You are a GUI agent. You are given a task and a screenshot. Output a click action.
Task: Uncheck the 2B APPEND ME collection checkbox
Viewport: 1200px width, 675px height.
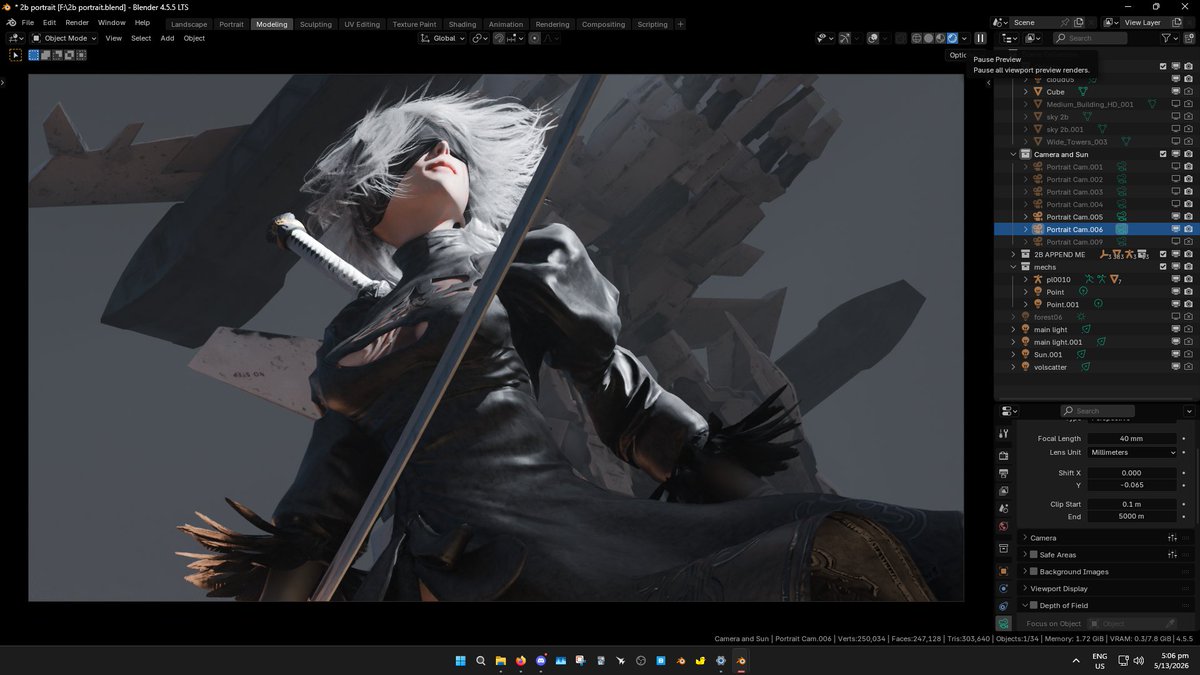(1163, 254)
